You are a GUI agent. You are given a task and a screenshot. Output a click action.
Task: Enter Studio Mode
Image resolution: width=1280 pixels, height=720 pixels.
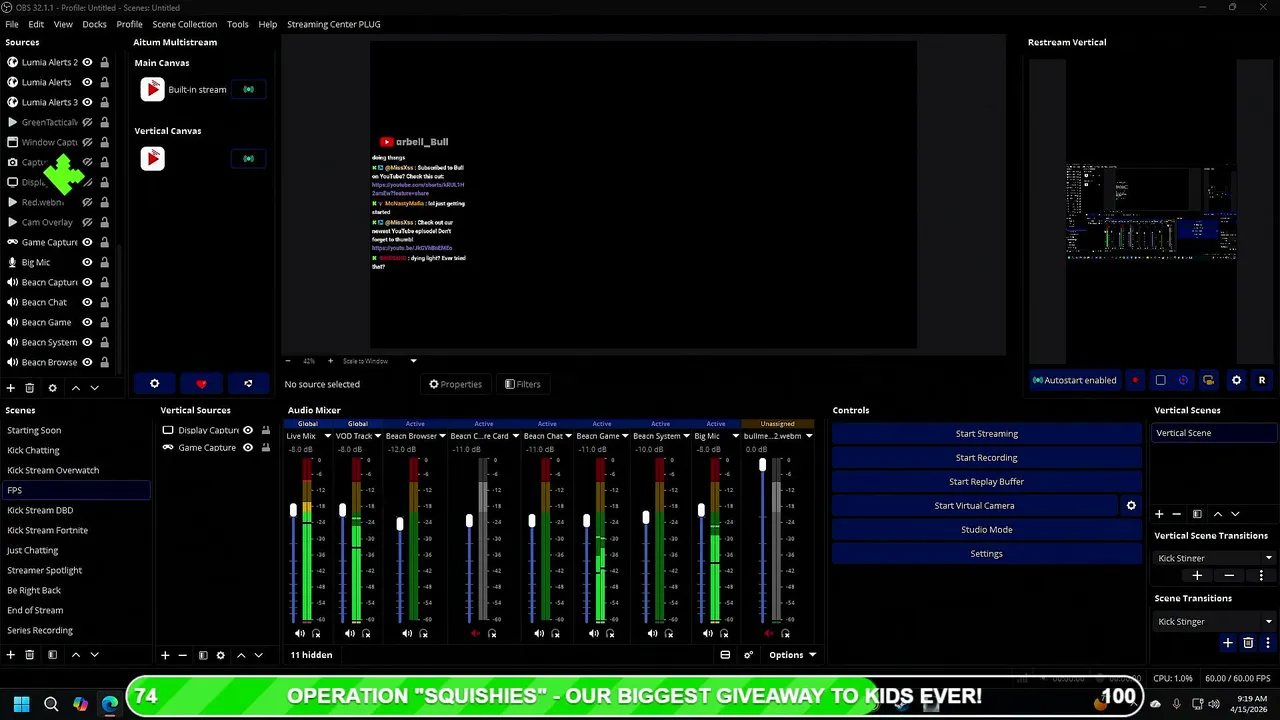pyautogui.click(x=986, y=530)
